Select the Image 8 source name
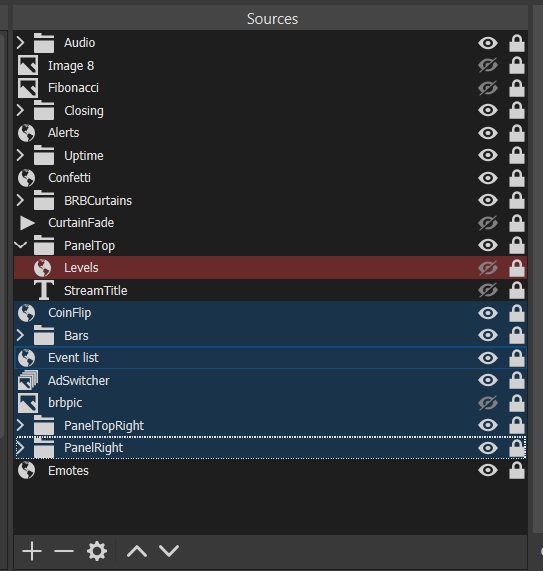 point(71,66)
